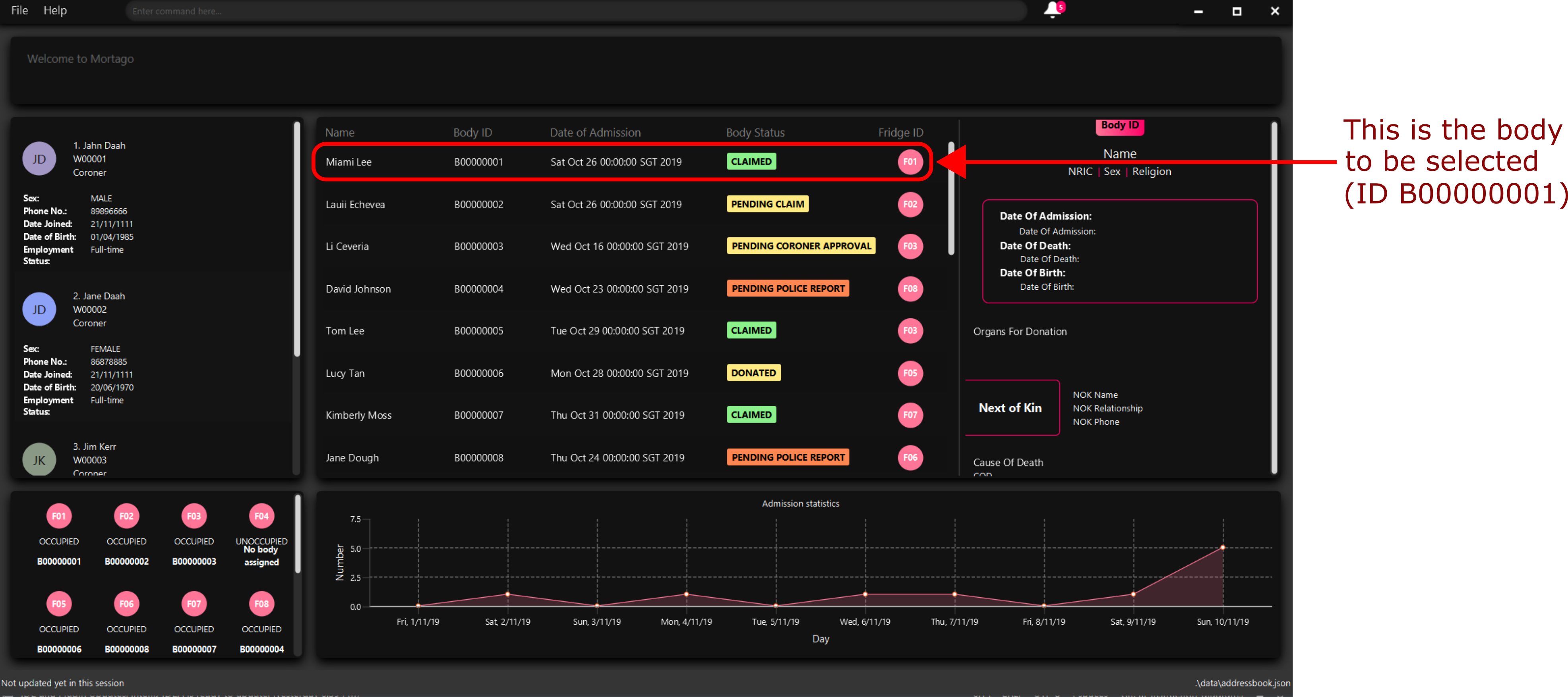Viewport: 1568px width, 697px height.
Task: Select the Miami Lee name cell
Action: pos(348,162)
